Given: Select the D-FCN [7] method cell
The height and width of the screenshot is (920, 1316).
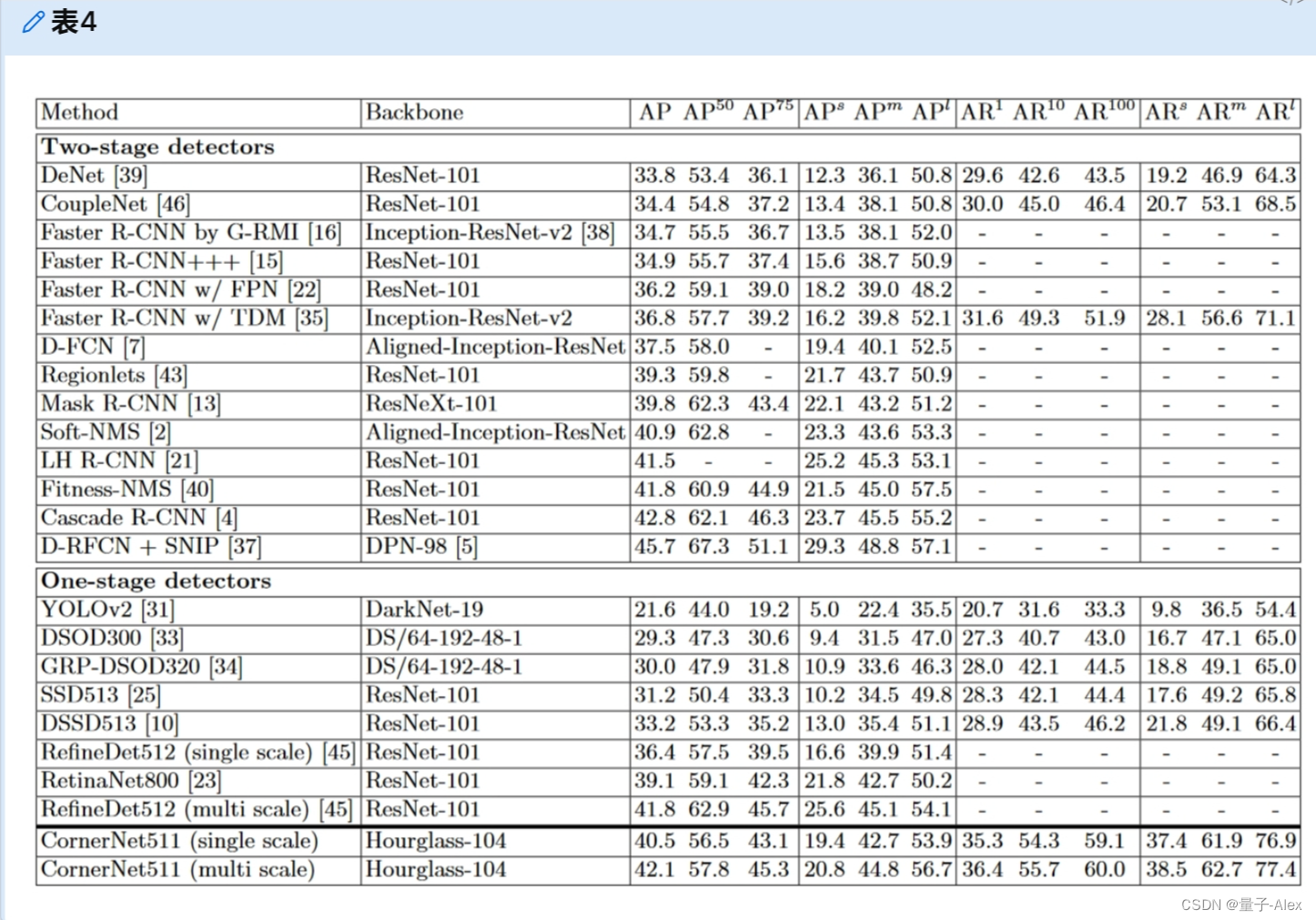Looking at the screenshot, I should [92, 348].
